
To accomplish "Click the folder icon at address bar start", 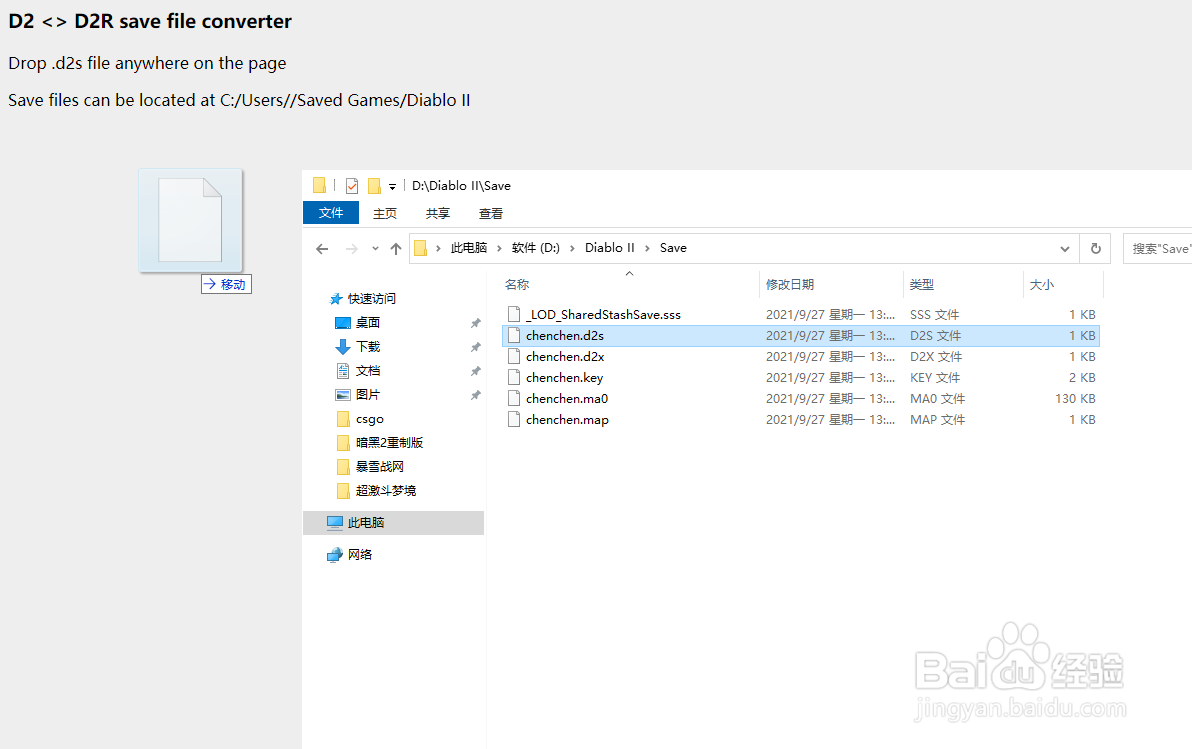I will [x=420, y=248].
